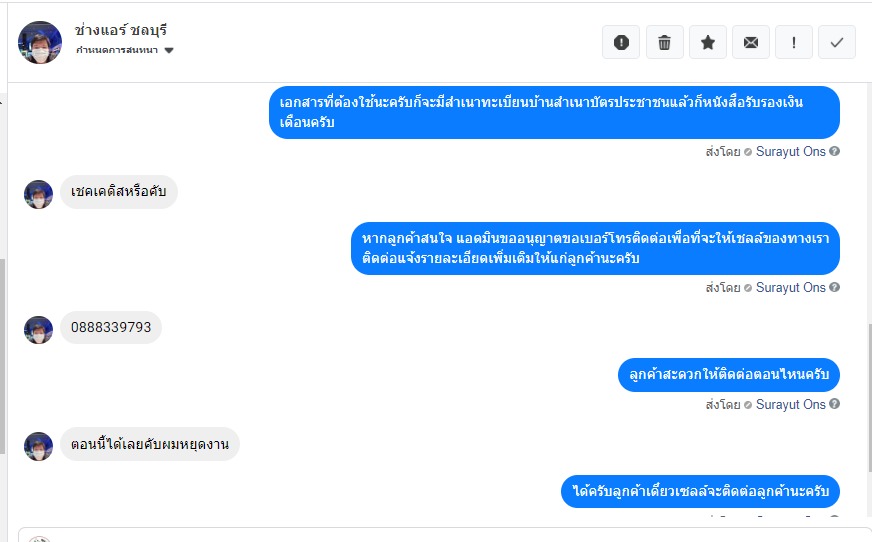This screenshot has height=542, width=872.
Task: Expand the กำหนดการสนทนา dropdown arrow
Action: click(169, 50)
